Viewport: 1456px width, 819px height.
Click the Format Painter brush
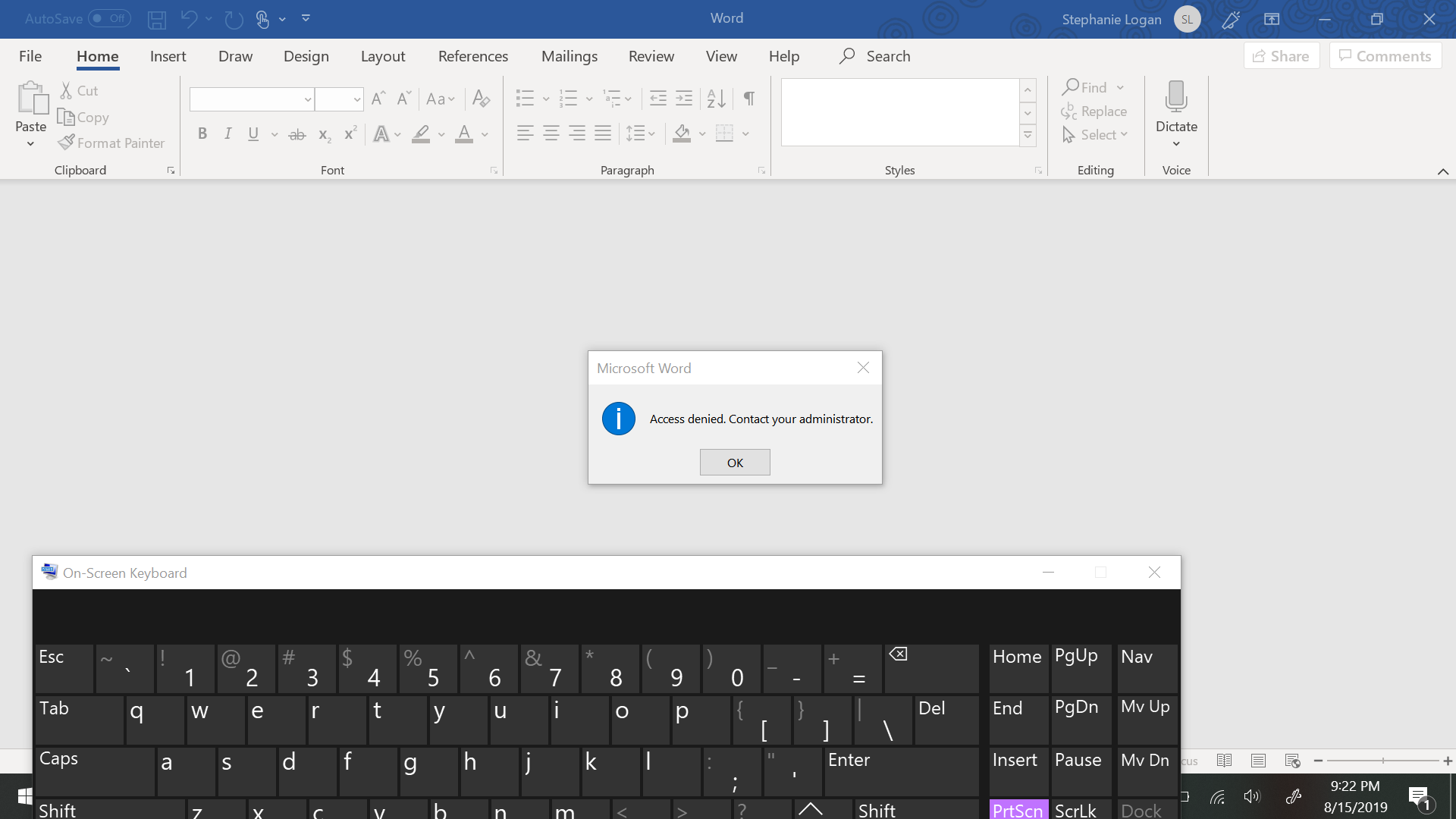pos(66,143)
